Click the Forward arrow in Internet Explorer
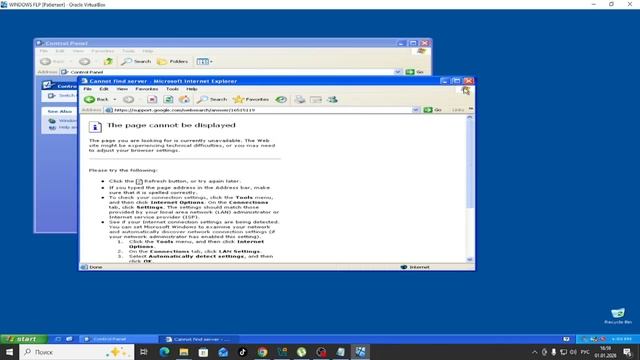 click(128, 99)
